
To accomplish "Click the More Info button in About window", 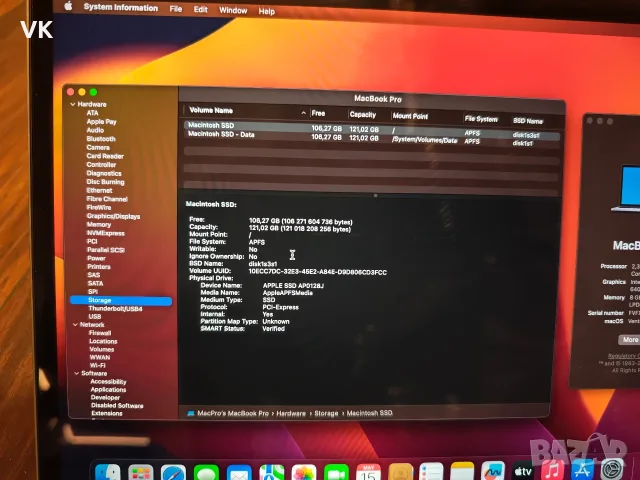I will 630,340.
